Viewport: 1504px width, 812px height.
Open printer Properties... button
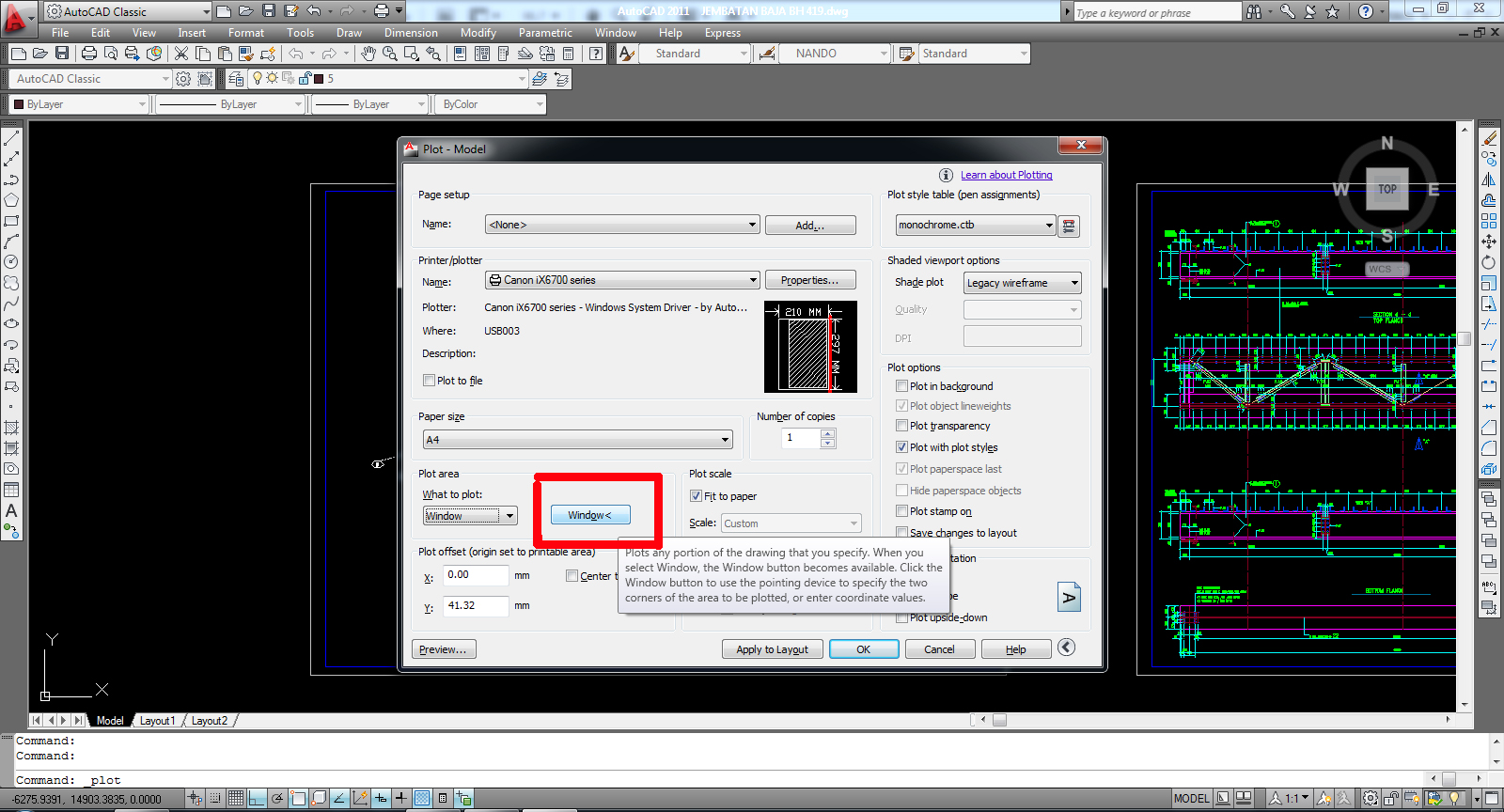(810, 280)
